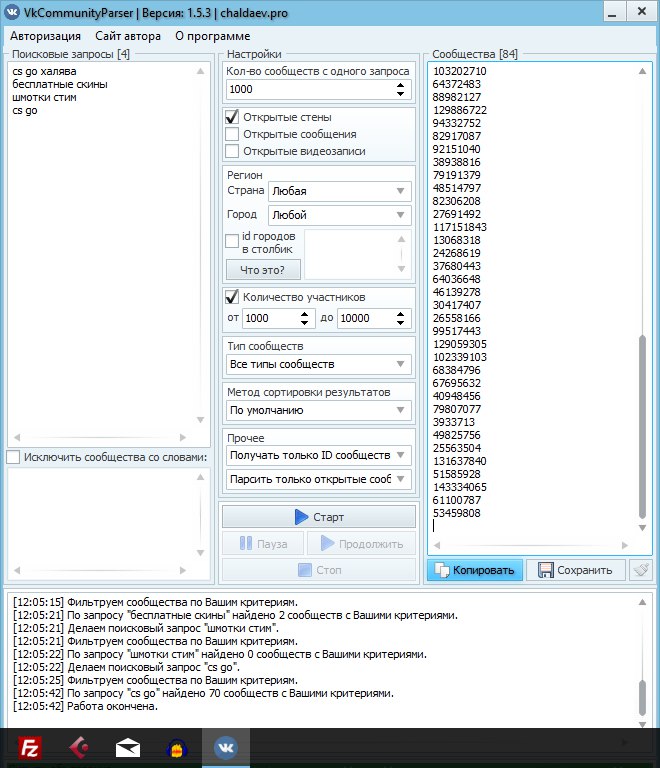The image size is (660, 768).
Task: Enable the Открытые сообщения checkbox
Action: pos(232,134)
